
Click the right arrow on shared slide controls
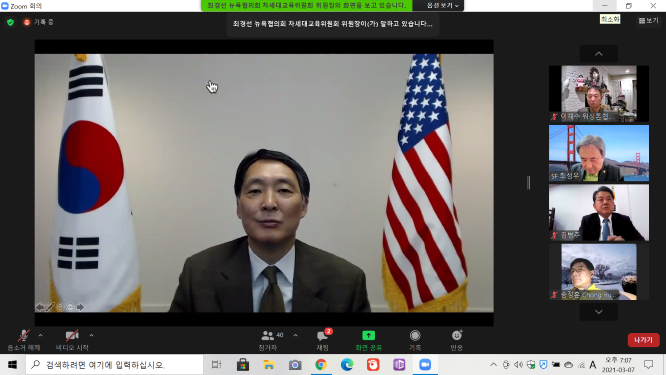coord(80,307)
